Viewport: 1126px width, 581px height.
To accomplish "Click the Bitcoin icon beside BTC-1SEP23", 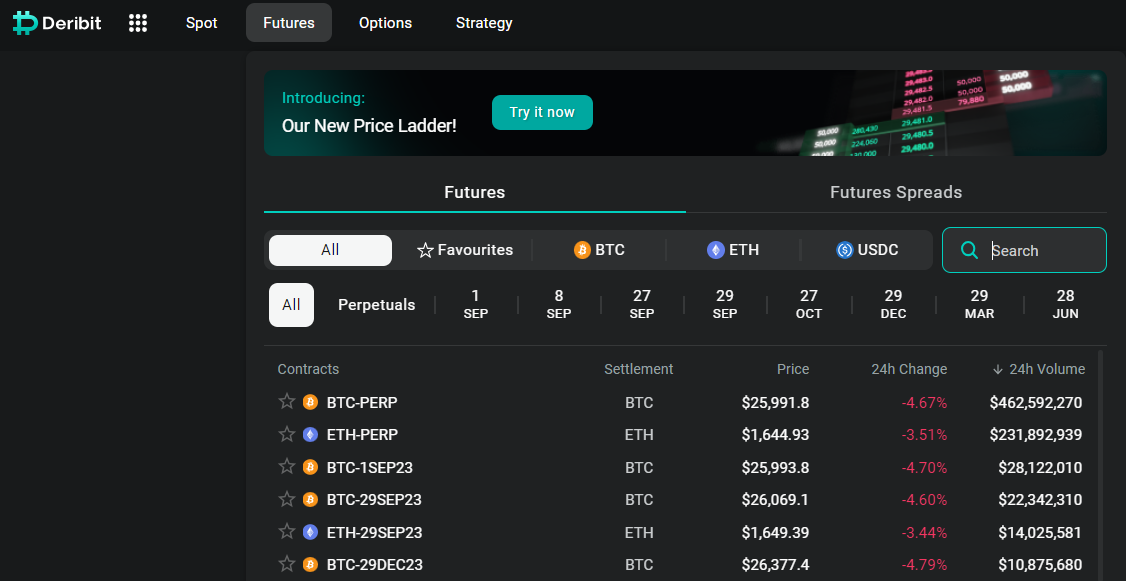I will coord(310,468).
